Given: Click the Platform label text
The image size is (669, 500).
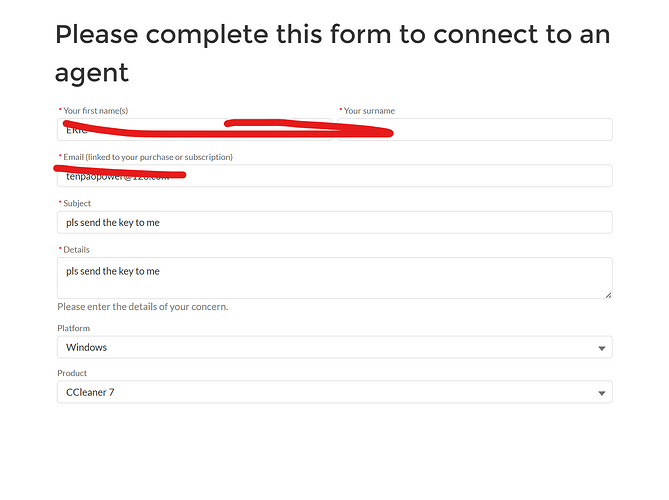Looking at the screenshot, I should tap(74, 328).
